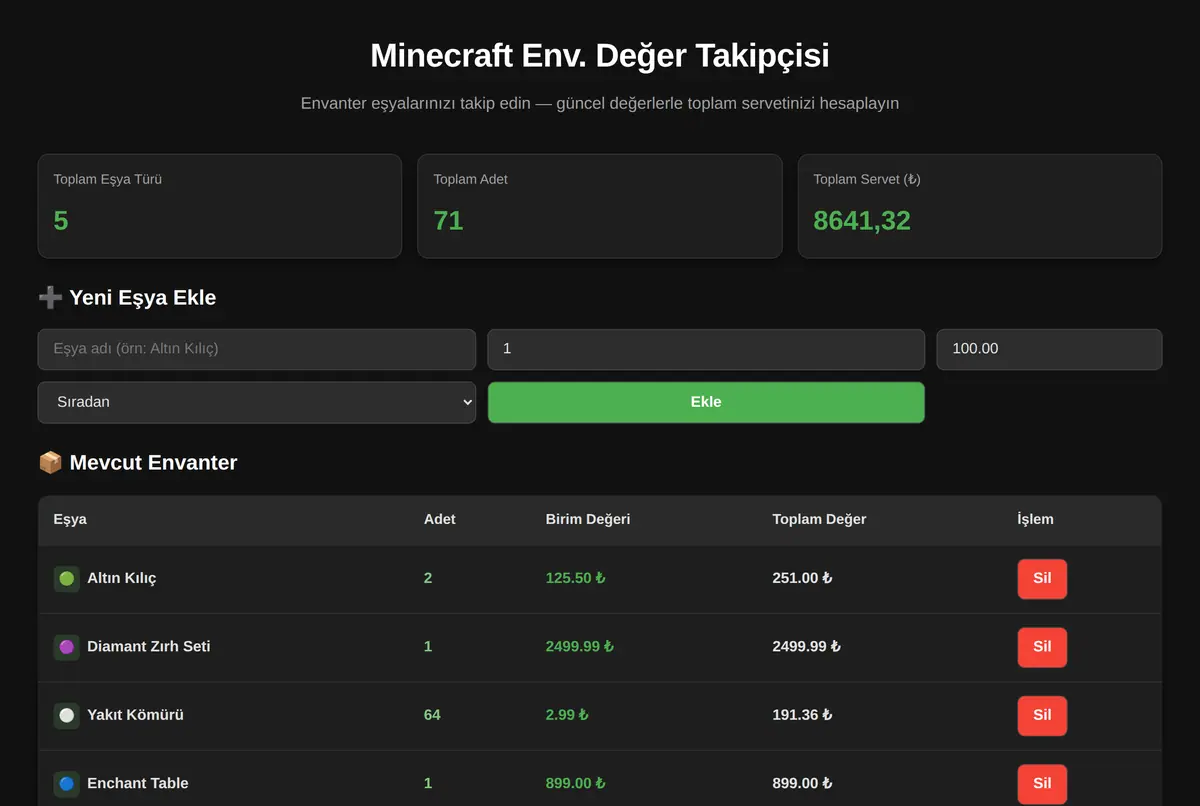Viewport: 1200px width, 806px height.
Task: Focus the Eşya adı input field
Action: click(x=257, y=349)
